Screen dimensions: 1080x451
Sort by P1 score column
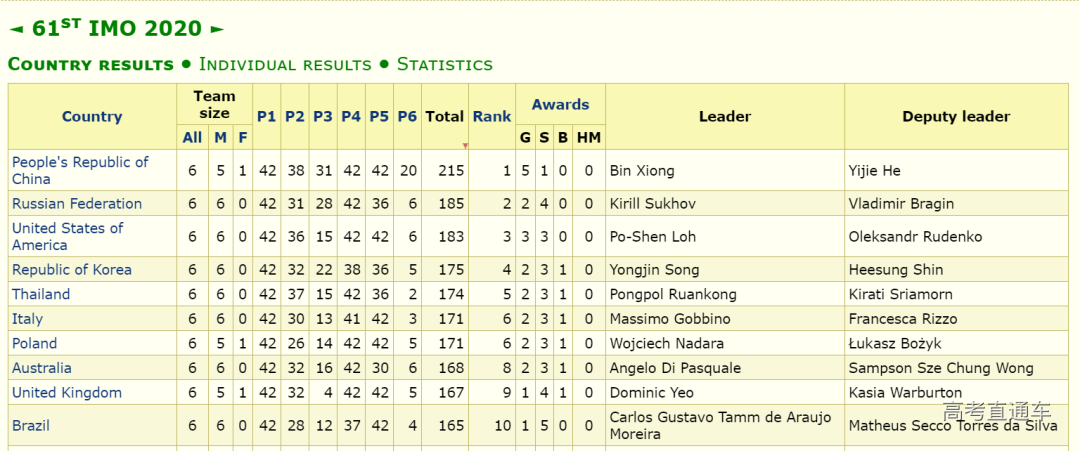tap(266, 116)
